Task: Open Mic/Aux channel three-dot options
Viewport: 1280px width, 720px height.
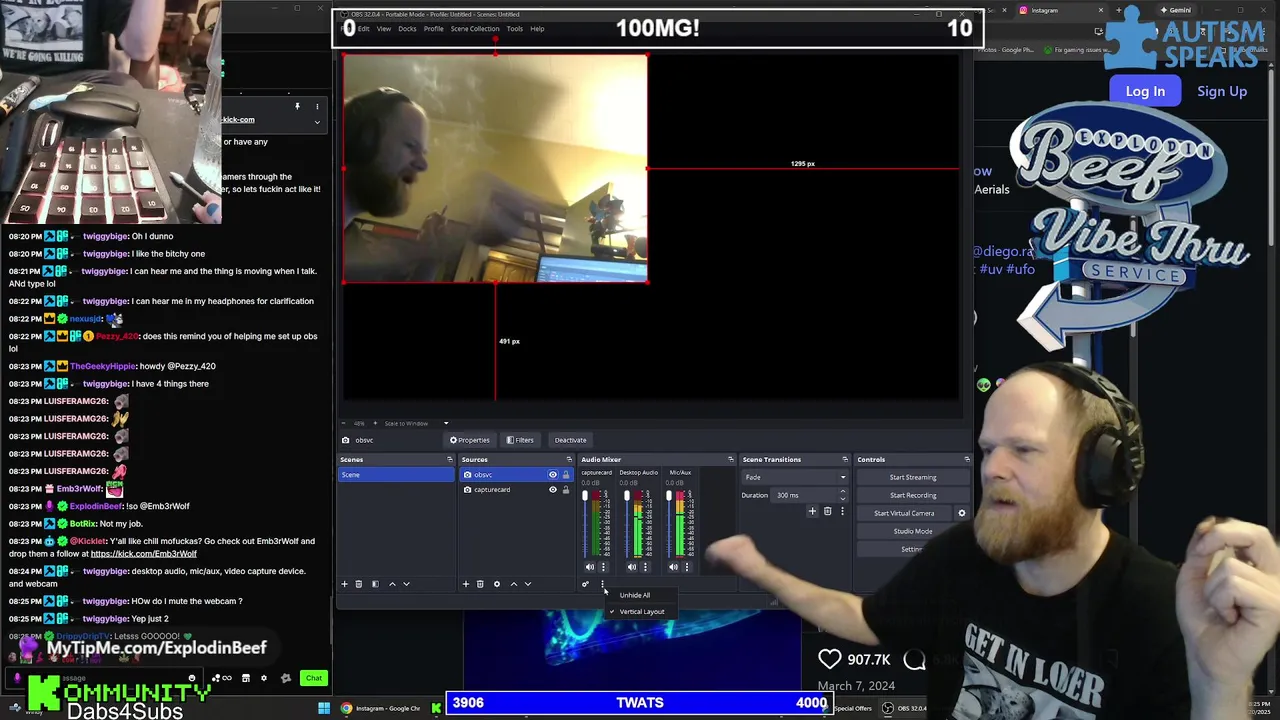Action: point(687,567)
